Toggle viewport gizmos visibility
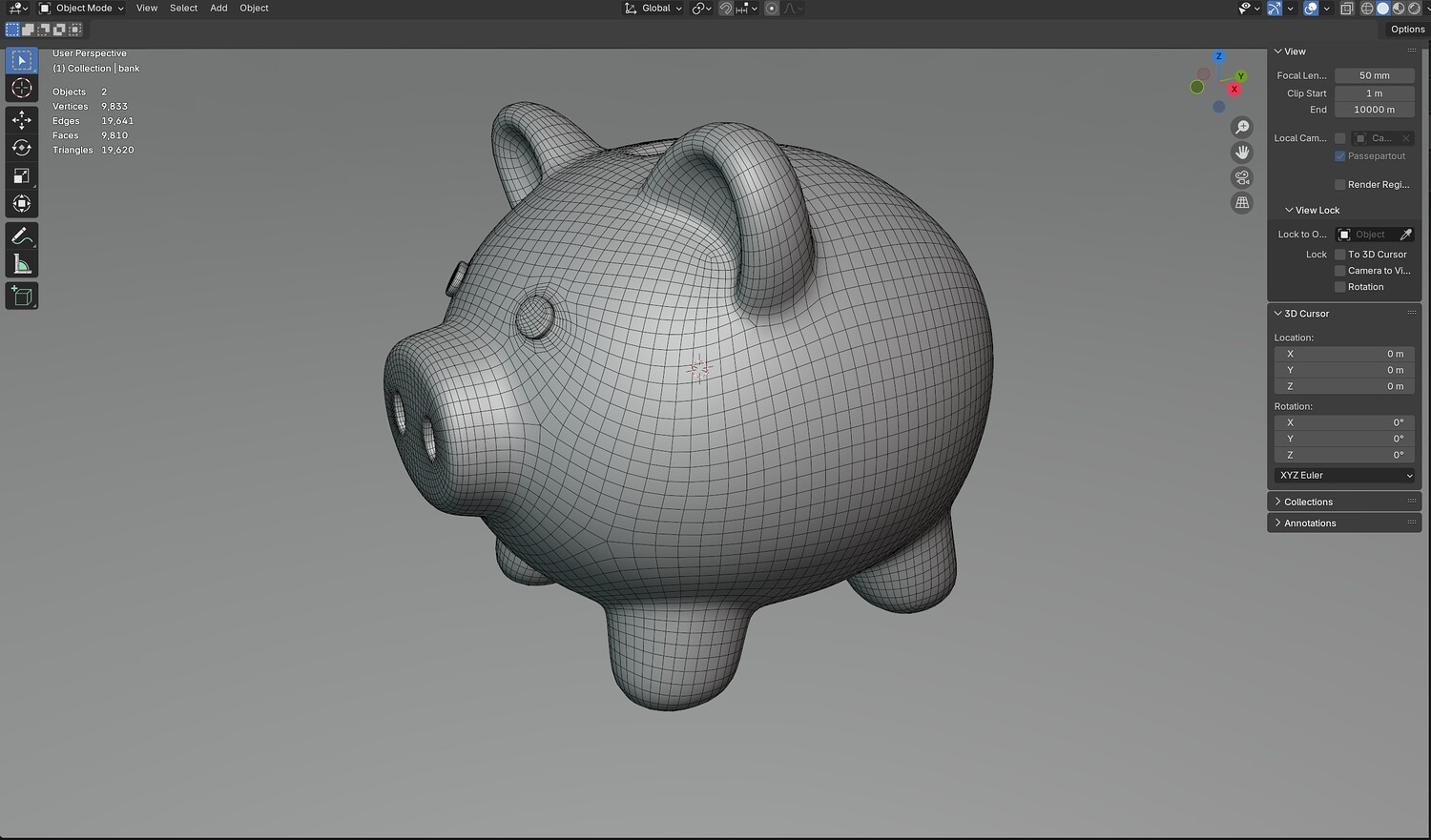 (x=1275, y=9)
